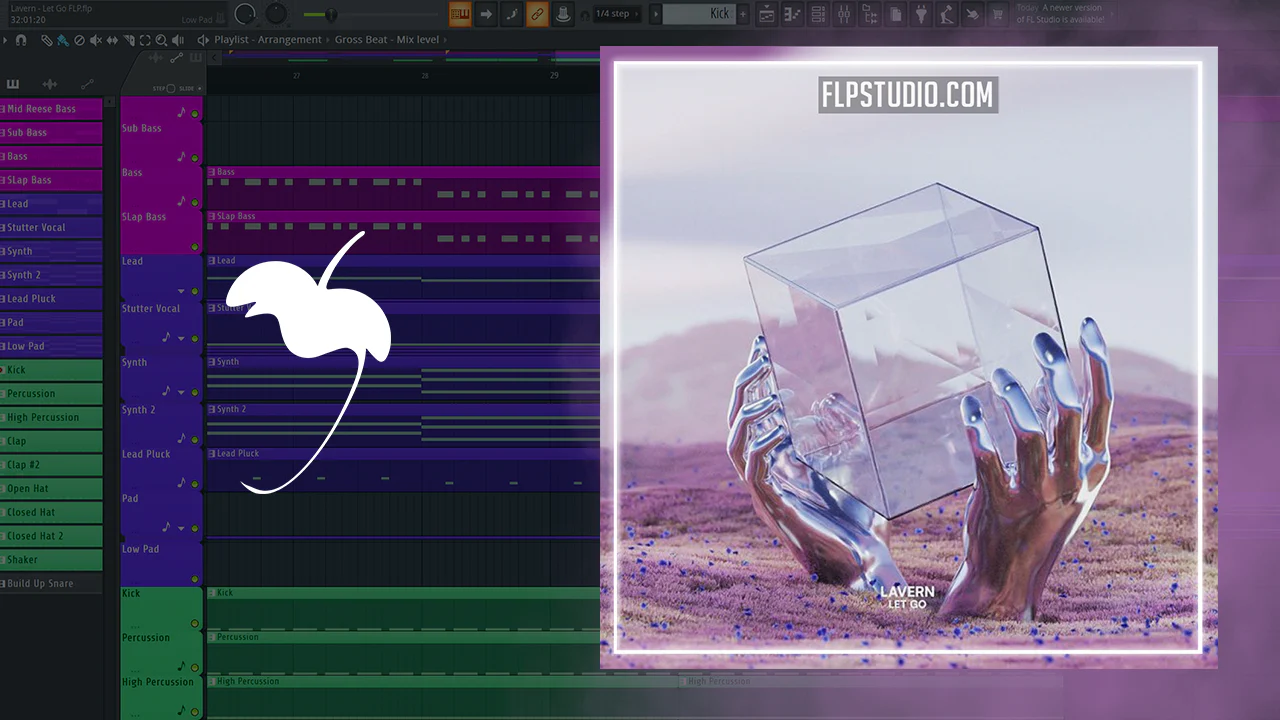1280x720 pixels.
Task: Click Gross Beat - Mix level breadcrumb
Action: [388, 40]
